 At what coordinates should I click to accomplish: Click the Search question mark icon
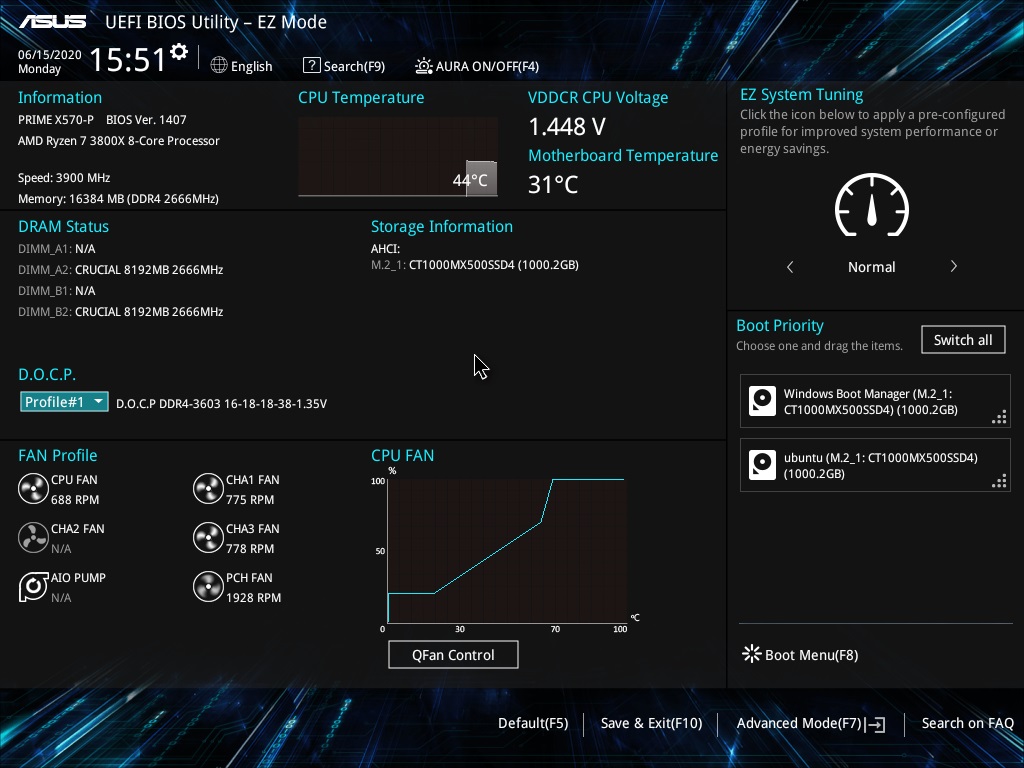point(312,65)
